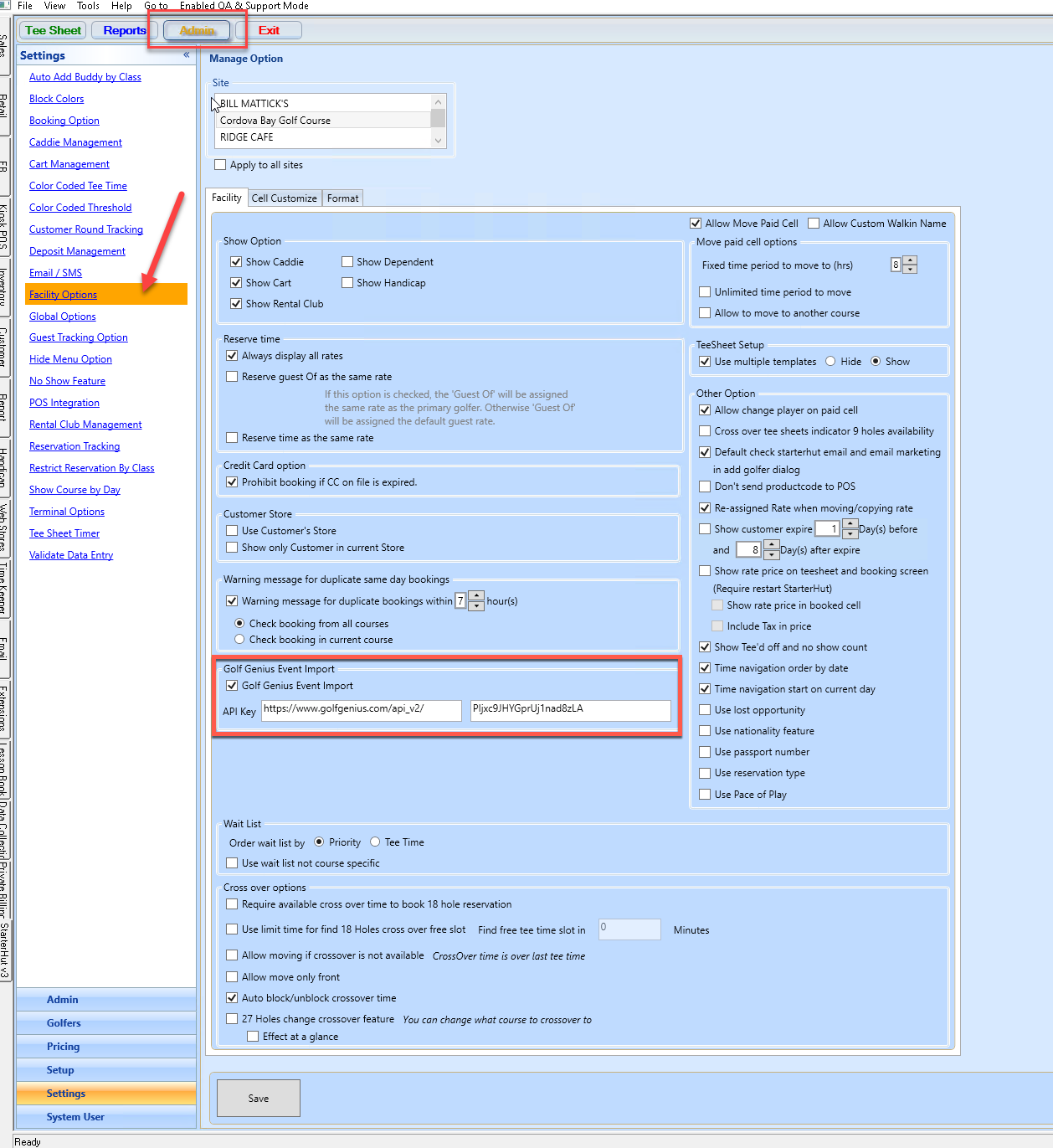Enable the Show Handicap checkbox
The image size is (1053, 1148).
347,283
